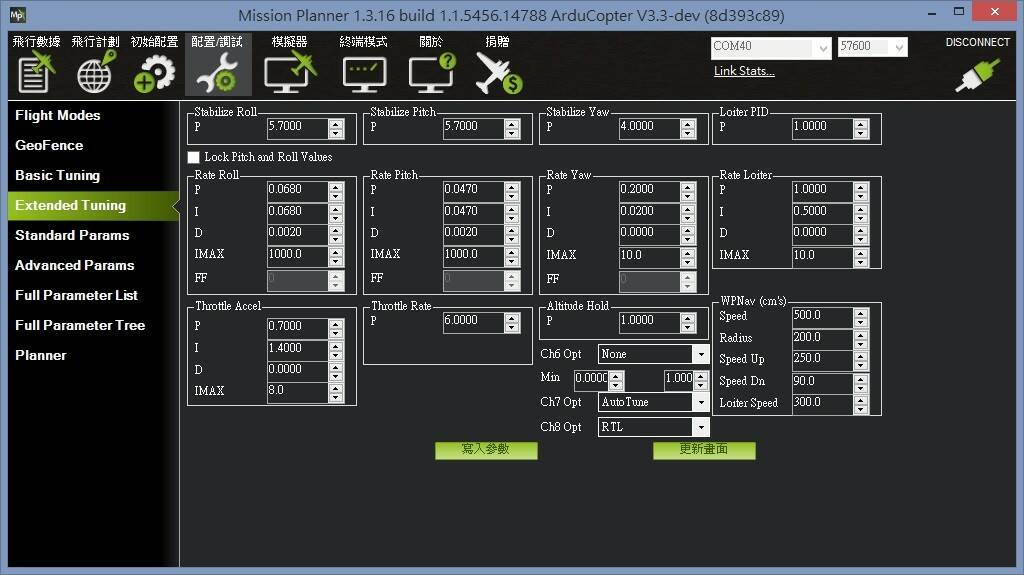Click the Rate Loiter IMAX stepper arrows
Image resolution: width=1024 pixels, height=575 pixels.
click(861, 257)
